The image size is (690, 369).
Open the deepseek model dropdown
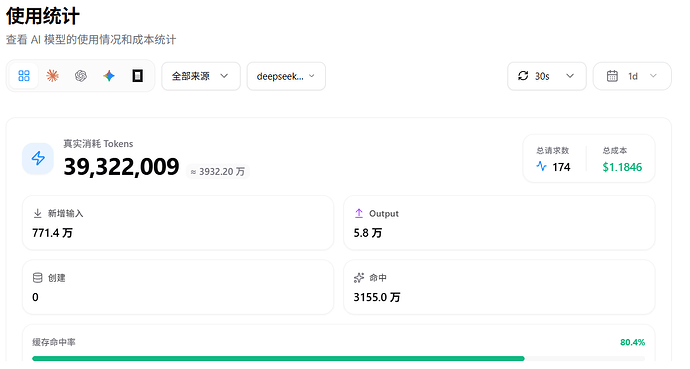tap(286, 76)
